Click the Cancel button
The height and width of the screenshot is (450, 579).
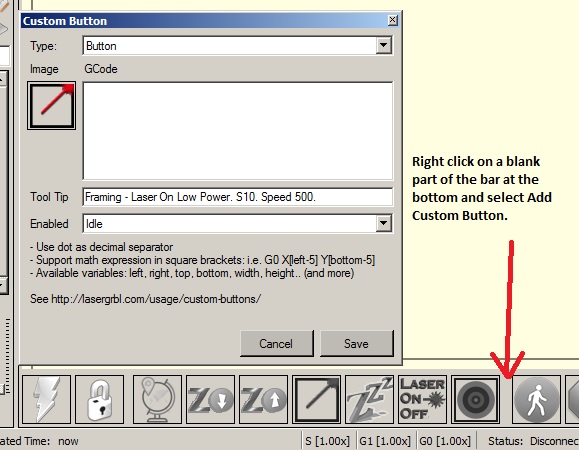click(277, 344)
